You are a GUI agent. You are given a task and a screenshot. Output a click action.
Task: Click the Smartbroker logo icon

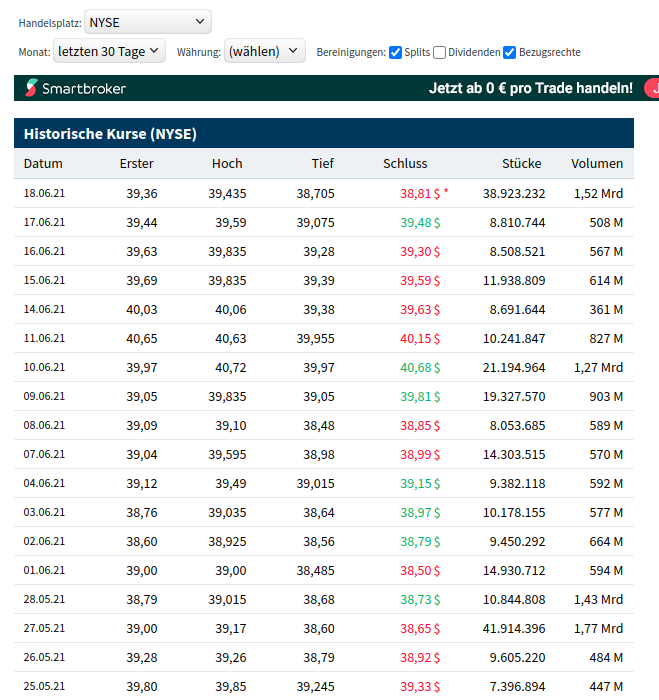pos(32,89)
